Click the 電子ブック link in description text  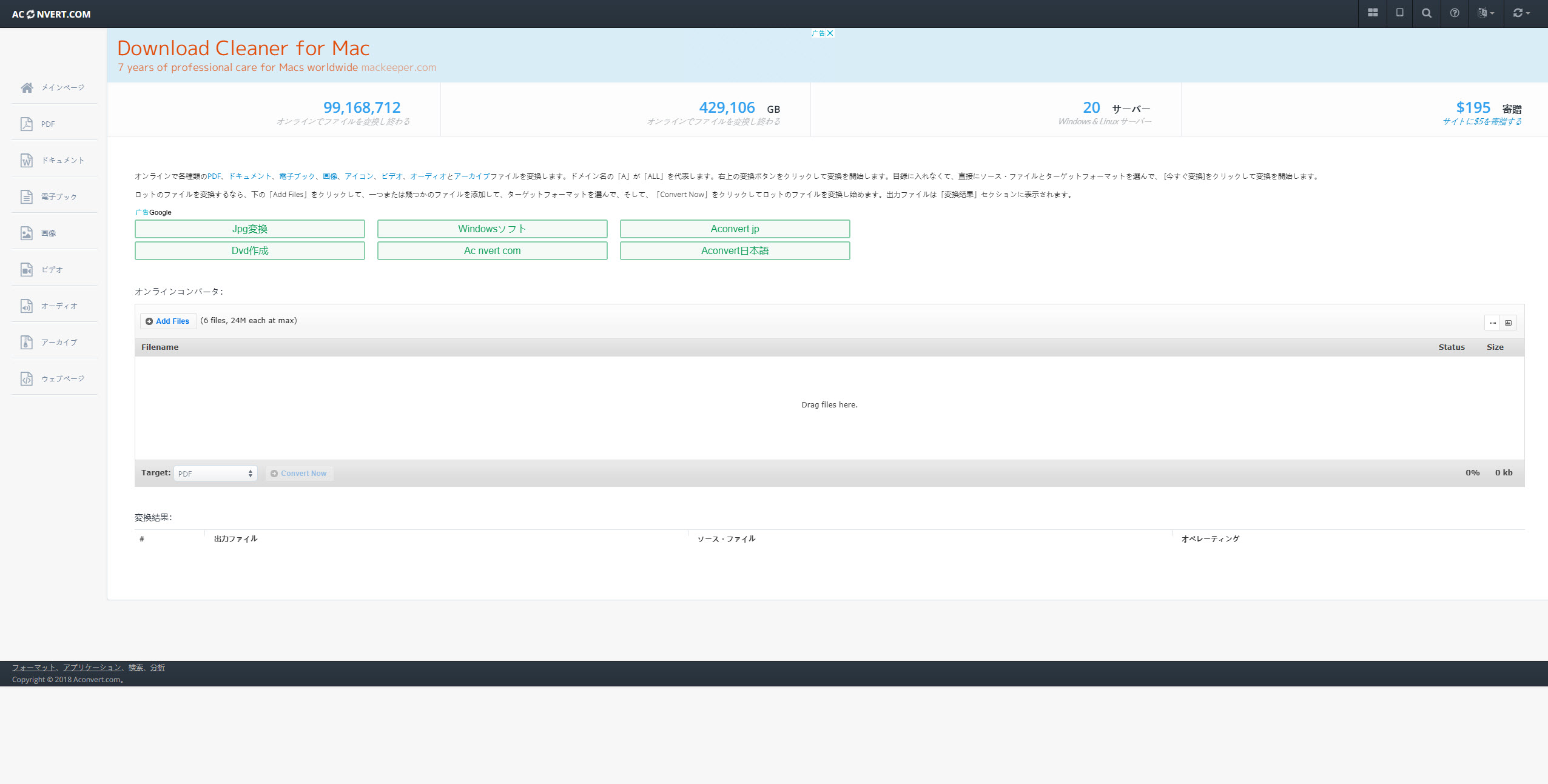(297, 176)
